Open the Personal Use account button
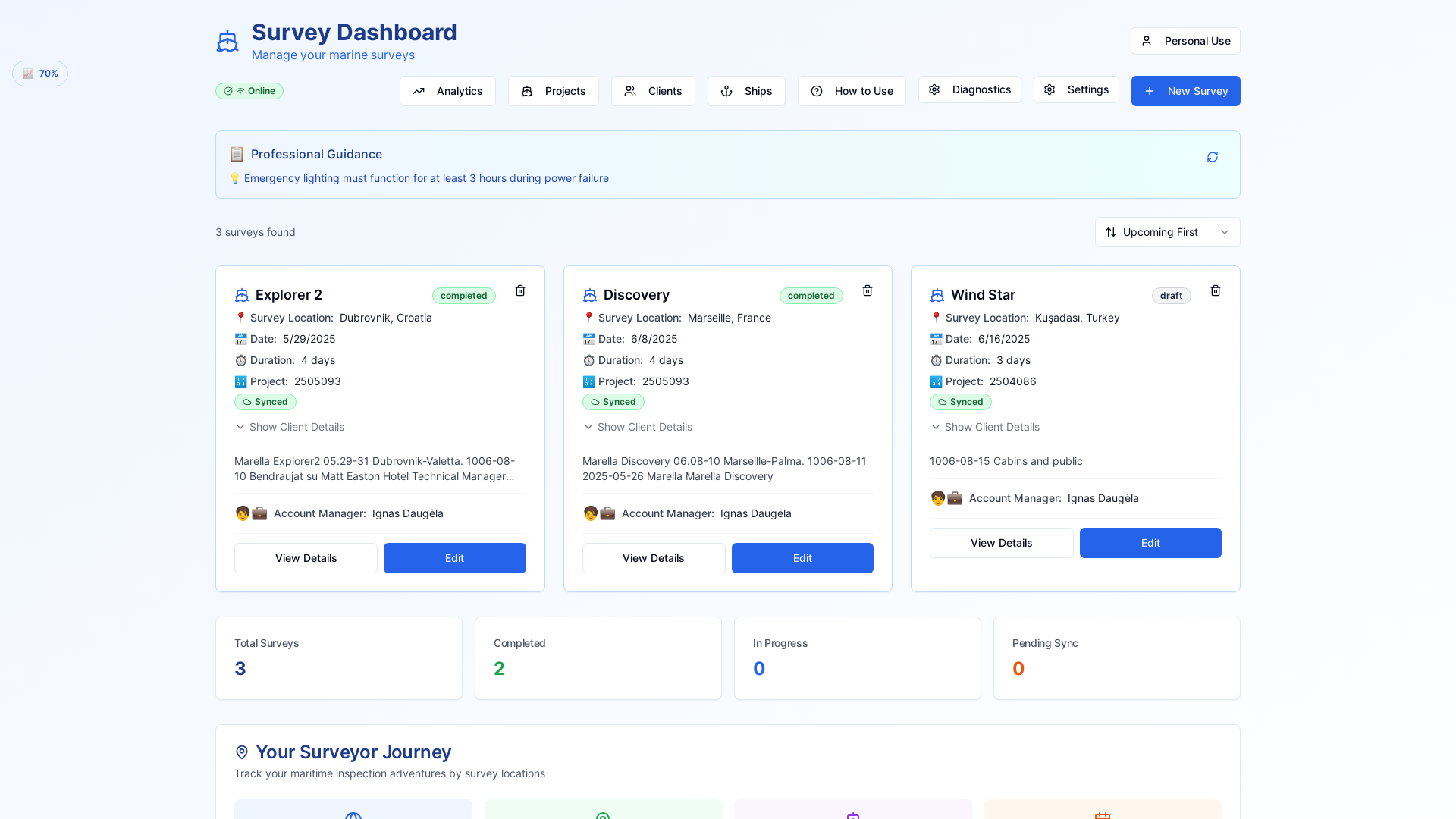1456x819 pixels. [1185, 41]
